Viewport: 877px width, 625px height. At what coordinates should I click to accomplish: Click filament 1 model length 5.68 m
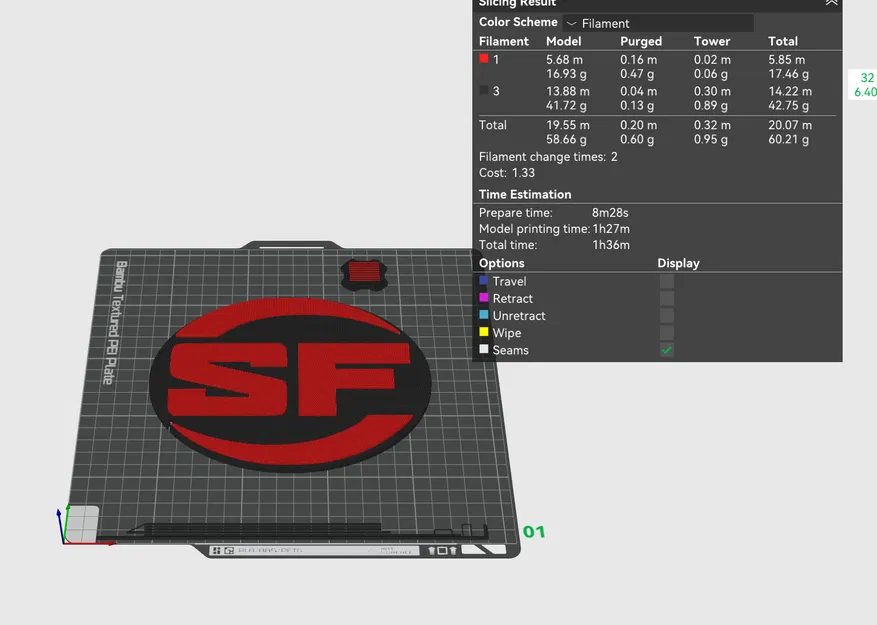pyautogui.click(x=564, y=59)
